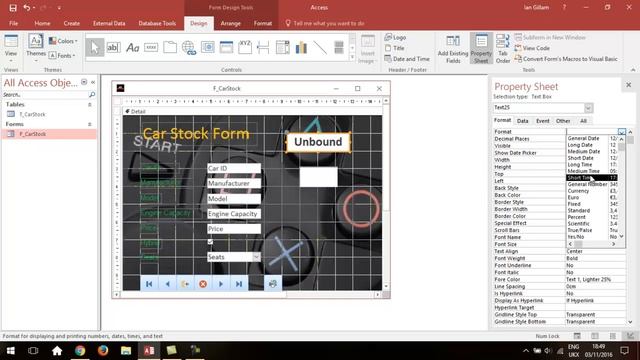The height and width of the screenshot is (360, 640).
Task: Select the Insert Page Break tool
Action: (x=263, y=48)
